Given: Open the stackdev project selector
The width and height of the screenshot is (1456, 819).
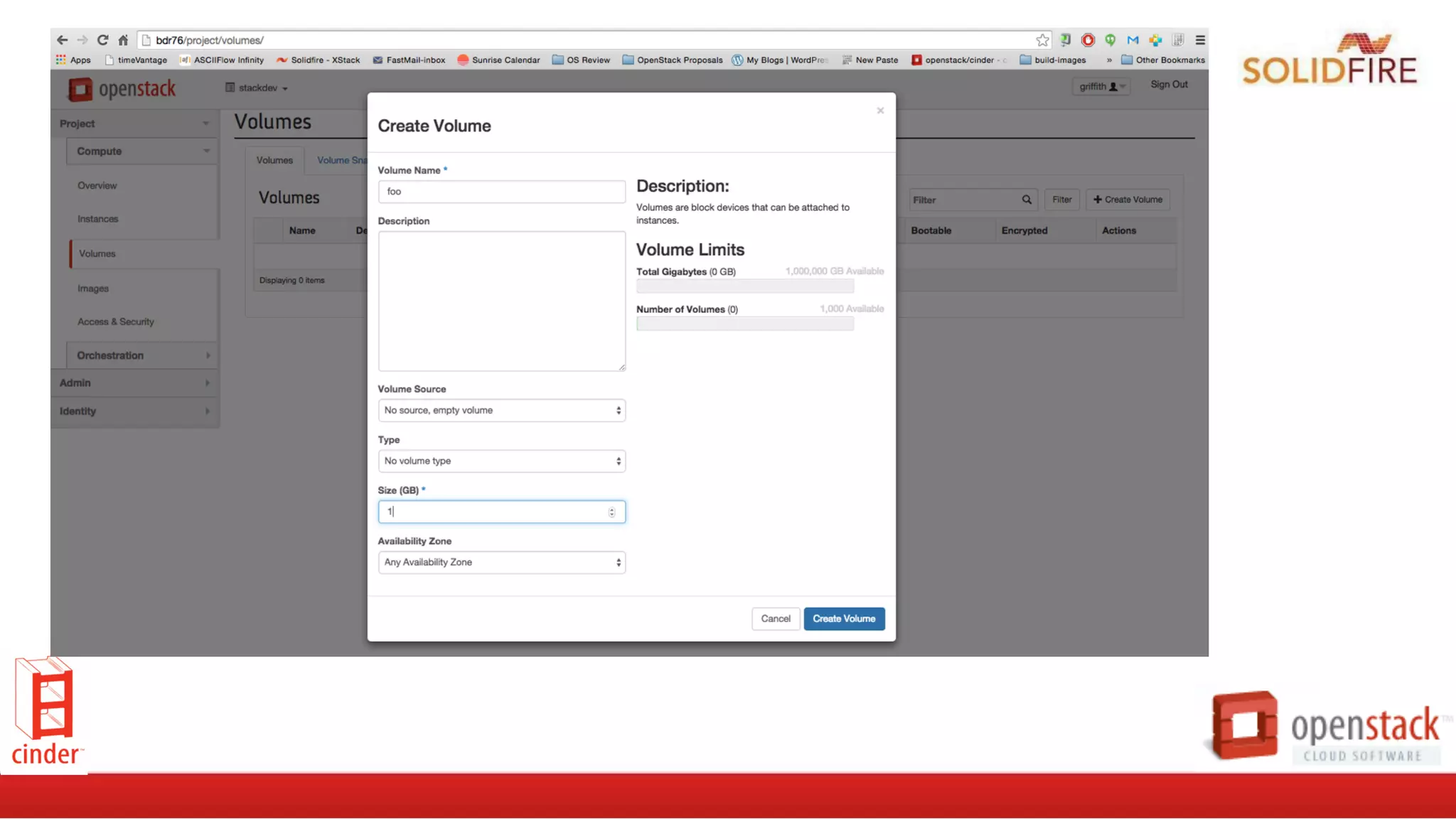Looking at the screenshot, I should [x=257, y=88].
